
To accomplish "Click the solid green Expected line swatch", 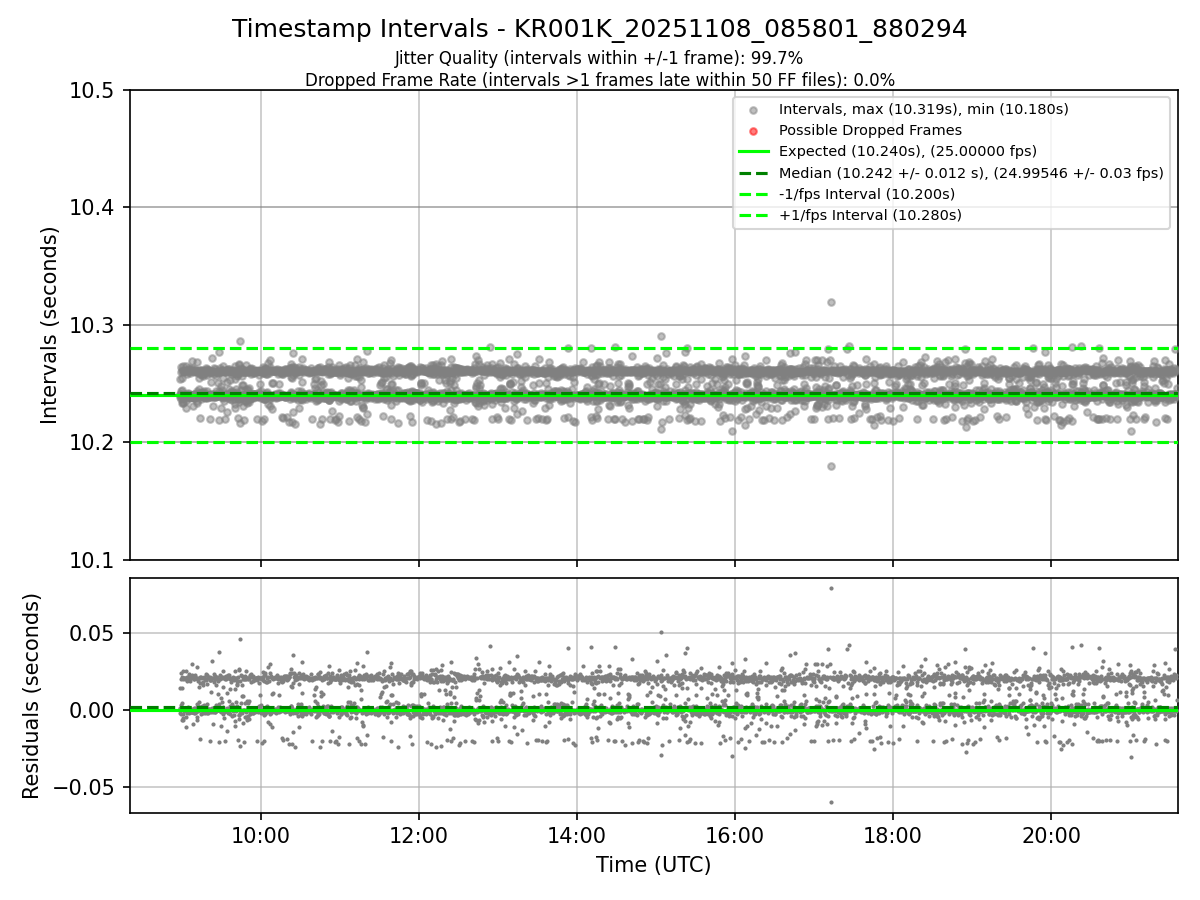I will [754, 151].
